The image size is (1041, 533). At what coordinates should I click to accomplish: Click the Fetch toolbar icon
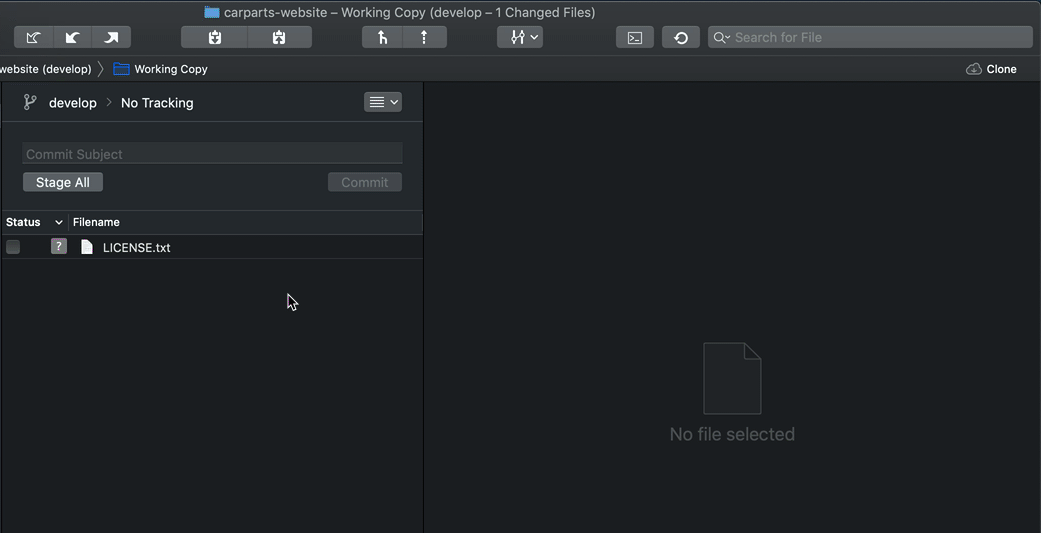(x=33, y=38)
